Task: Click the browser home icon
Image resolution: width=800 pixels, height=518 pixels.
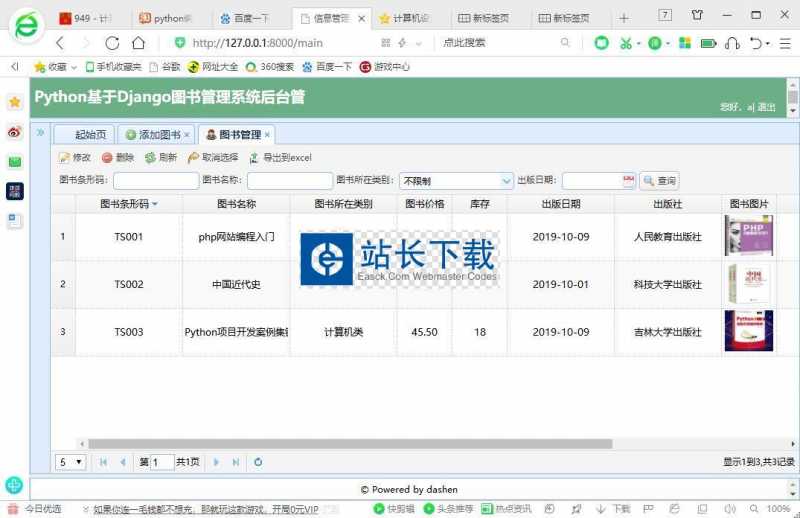Action: pyautogui.click(x=138, y=43)
